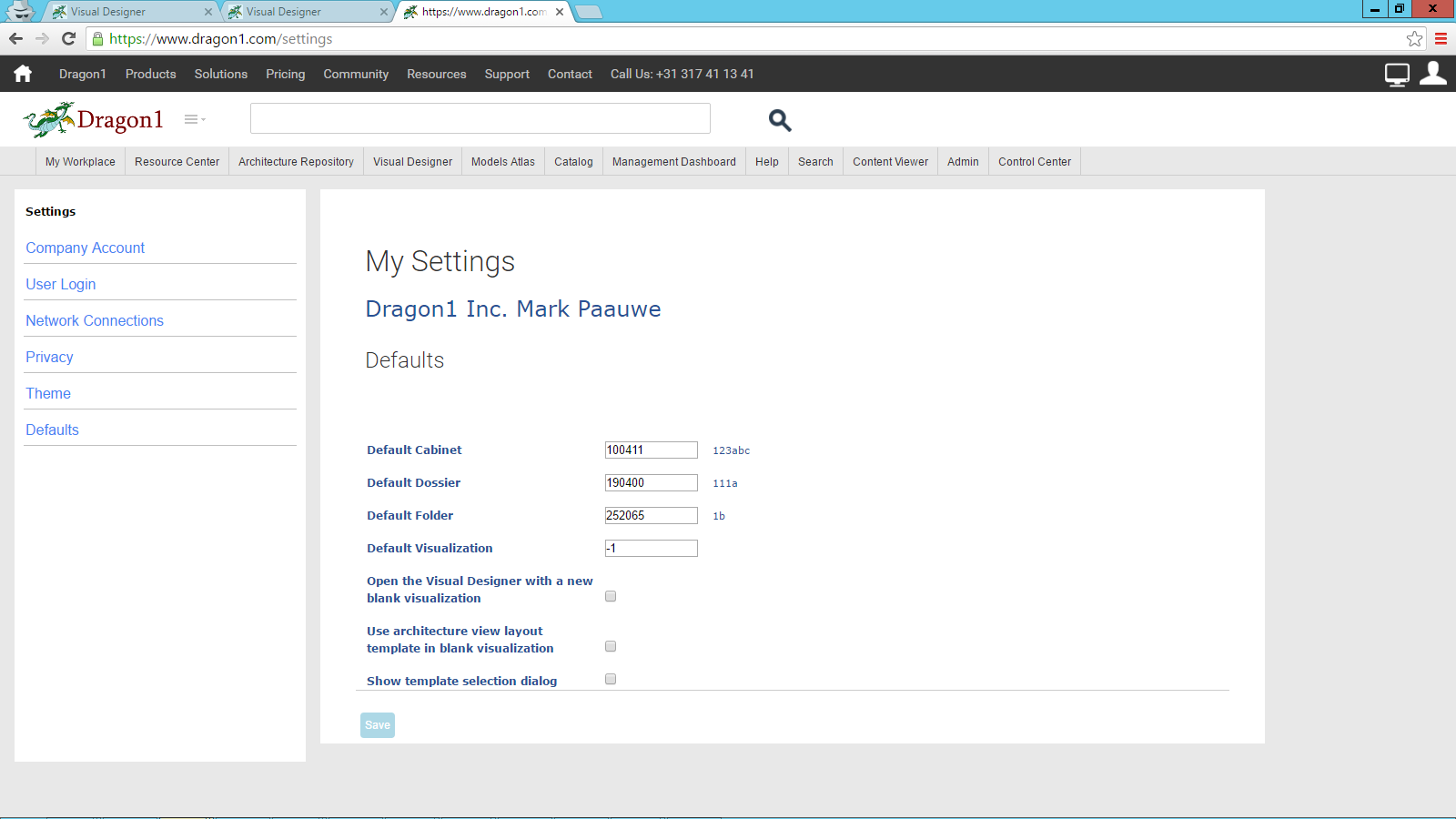
Task: Open Models Atlas tab
Action: coord(503,161)
